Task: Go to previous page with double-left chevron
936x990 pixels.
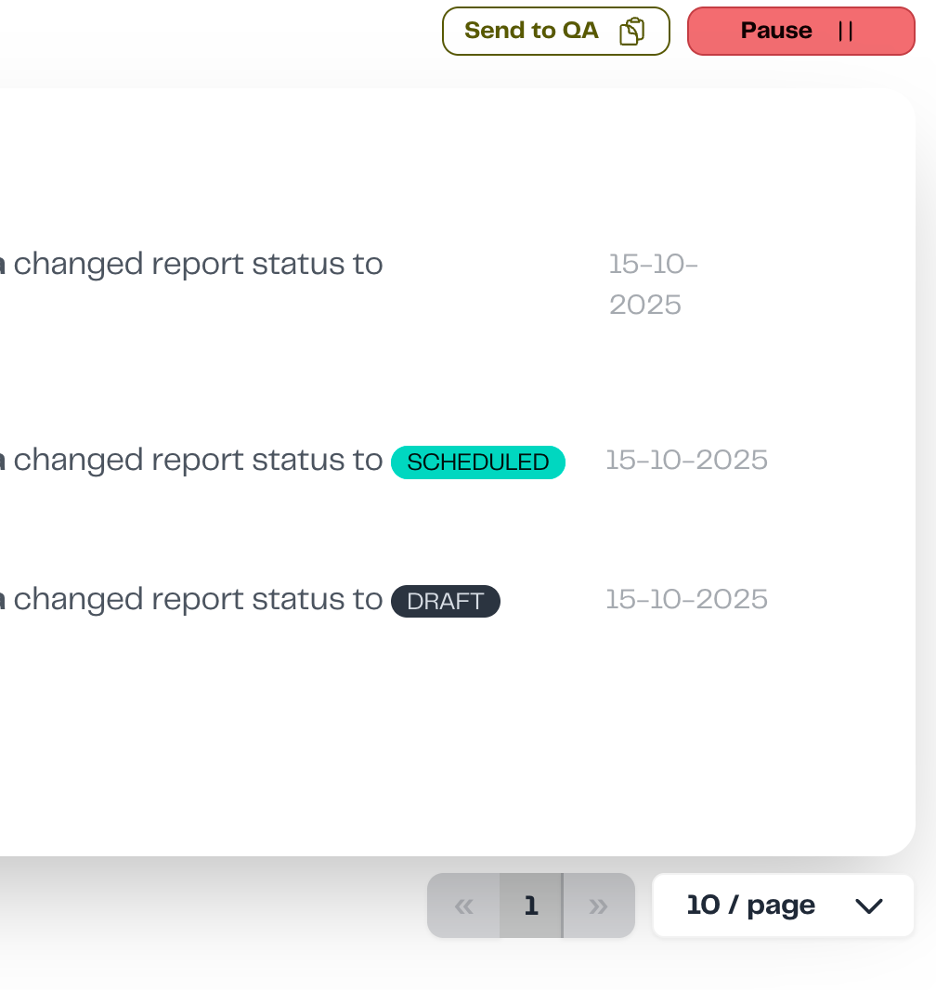Action: (x=464, y=906)
